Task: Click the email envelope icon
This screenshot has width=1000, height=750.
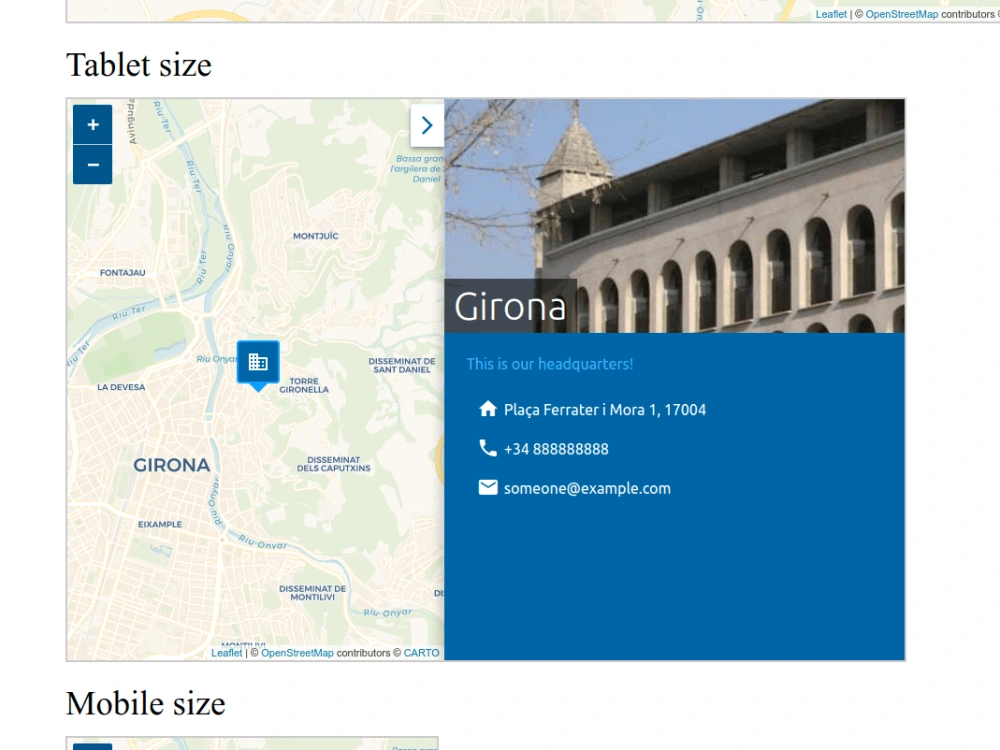Action: click(x=488, y=488)
